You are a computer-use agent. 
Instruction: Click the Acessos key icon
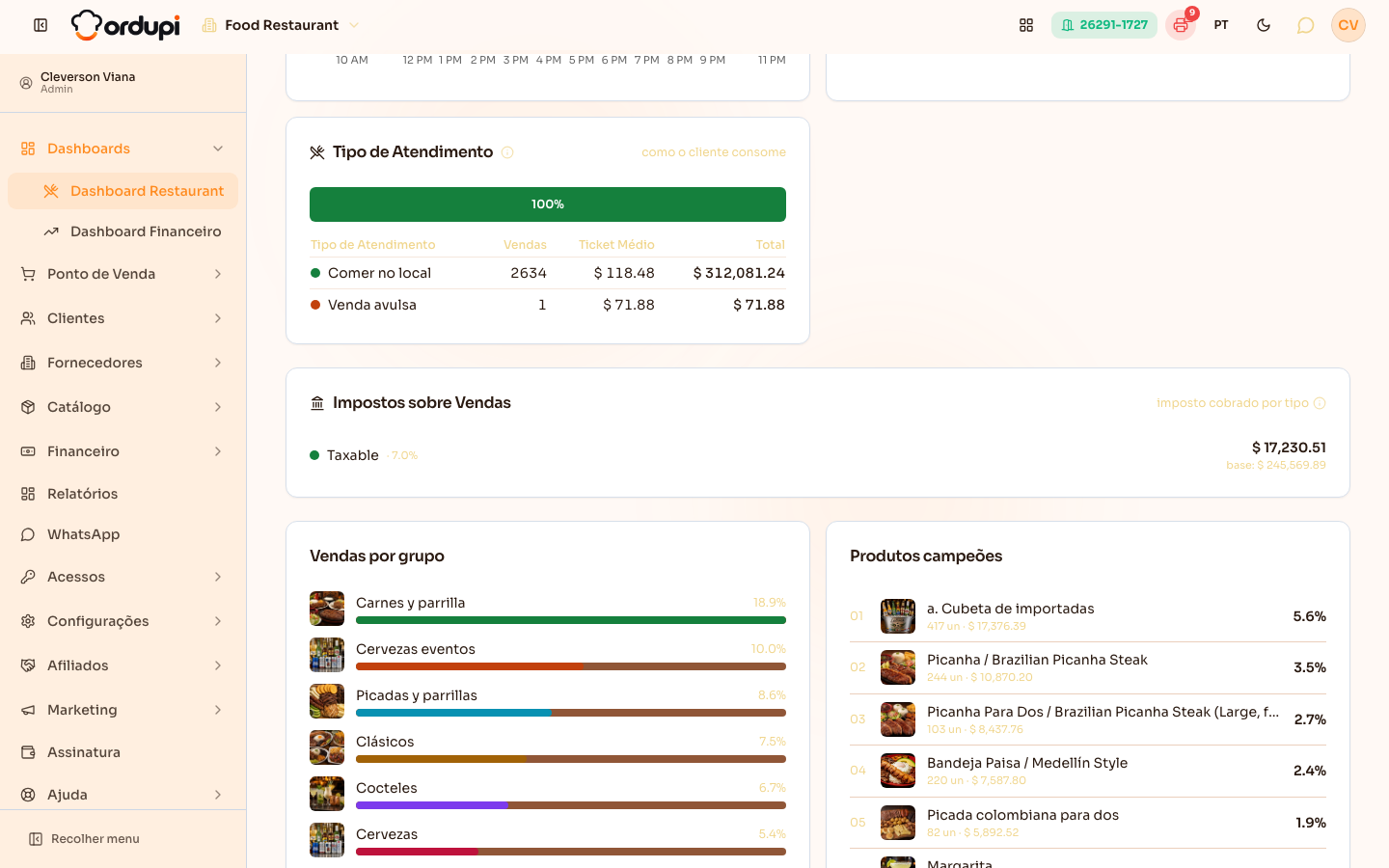tap(28, 577)
